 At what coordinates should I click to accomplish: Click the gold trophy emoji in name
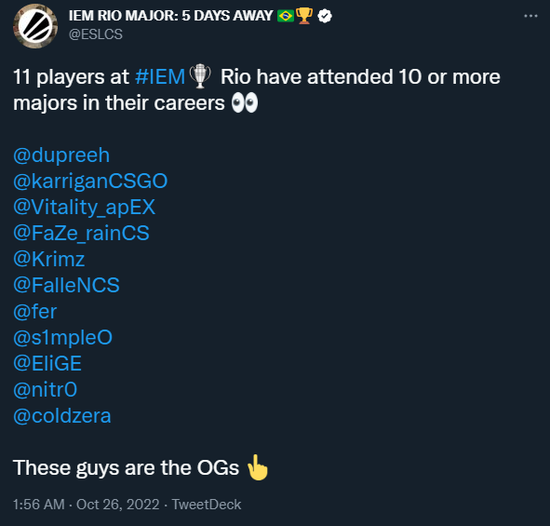pos(304,16)
